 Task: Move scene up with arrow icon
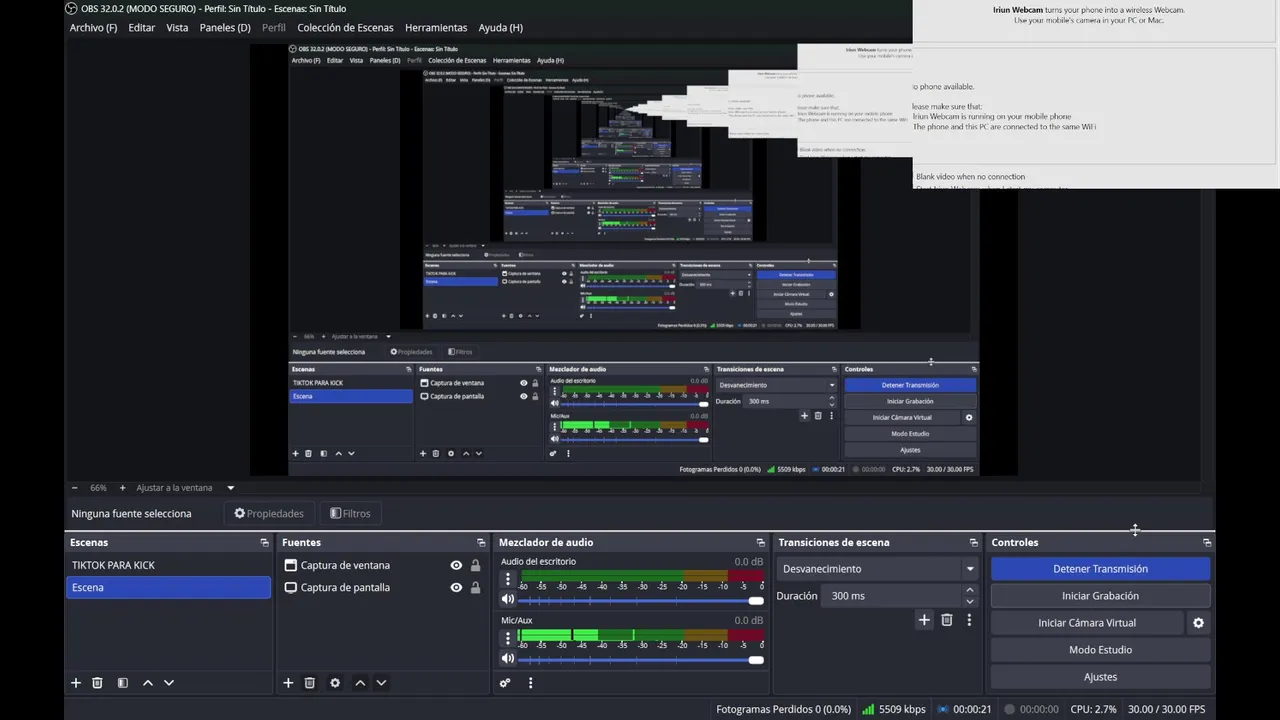pos(148,683)
